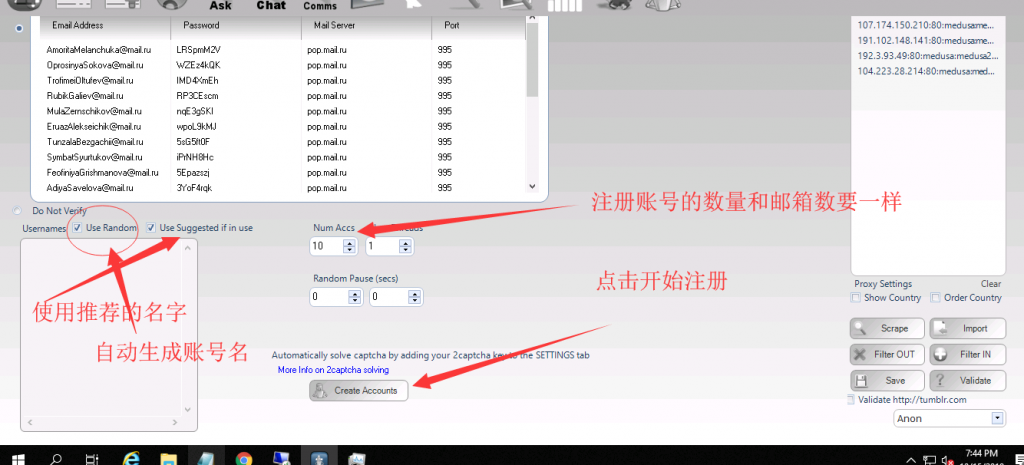Lower the left Random Pause value
Image resolution: width=1024 pixels, height=465 pixels.
[x=355, y=301]
